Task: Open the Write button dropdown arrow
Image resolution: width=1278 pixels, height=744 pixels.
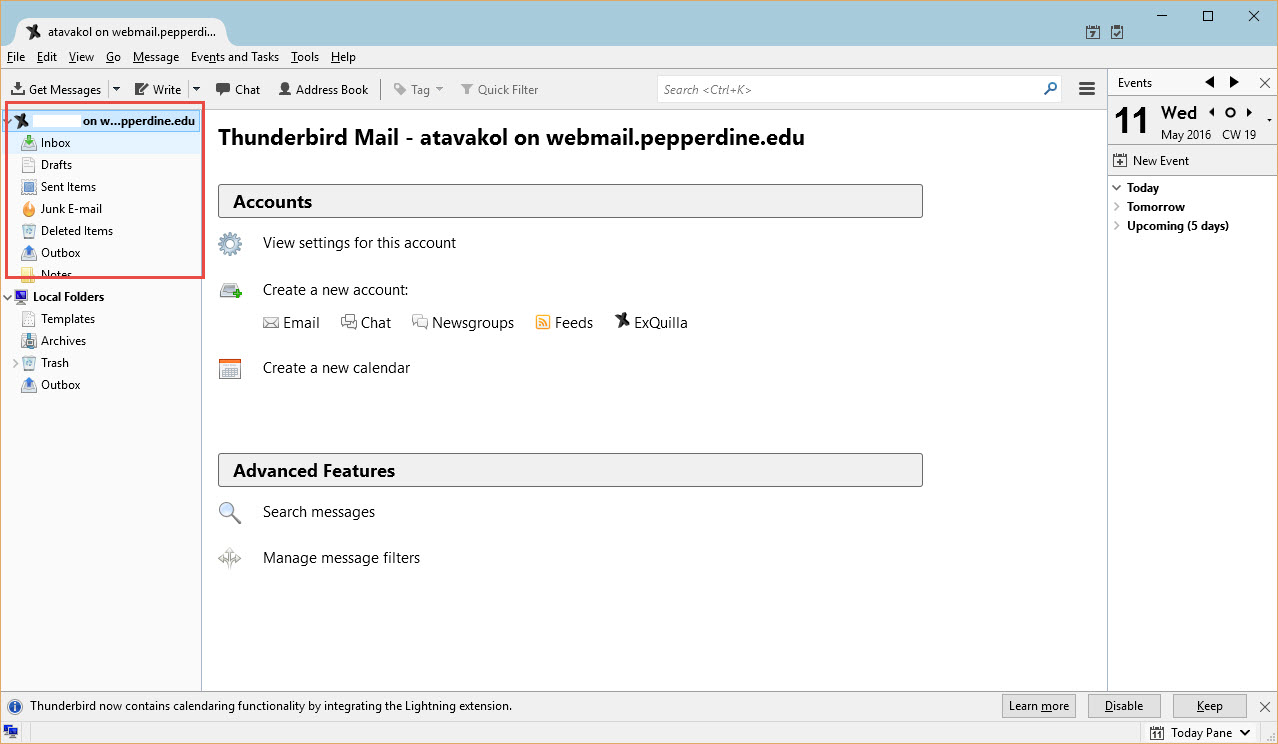Action: pos(196,89)
